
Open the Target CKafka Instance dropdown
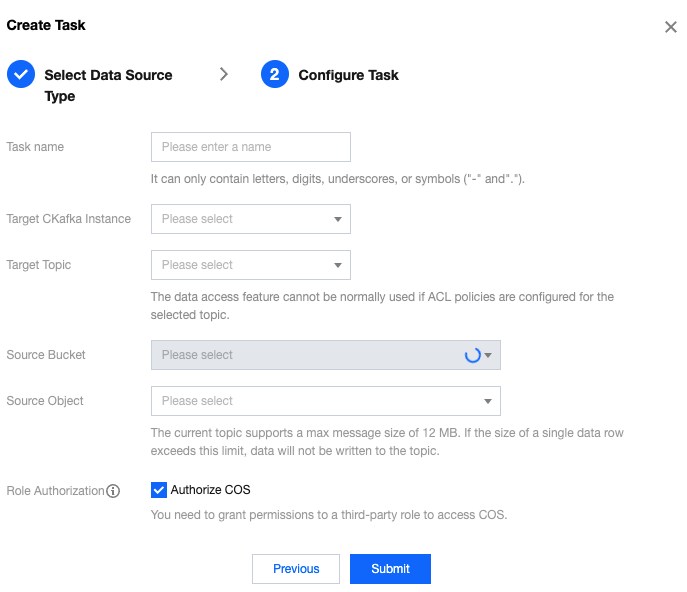tap(250, 219)
